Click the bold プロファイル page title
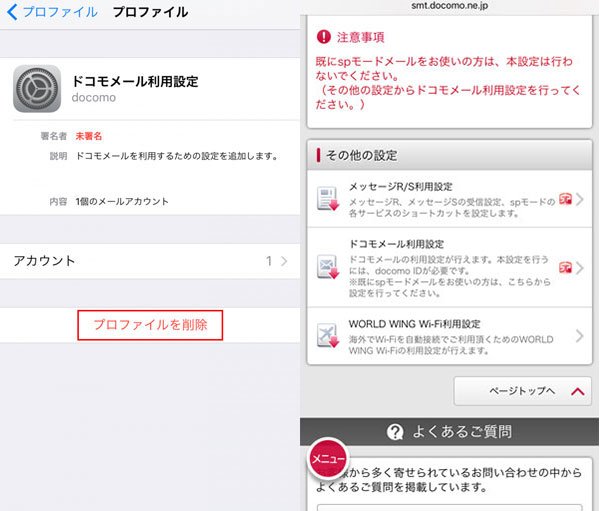Image resolution: width=600 pixels, height=511 pixels. click(150, 12)
